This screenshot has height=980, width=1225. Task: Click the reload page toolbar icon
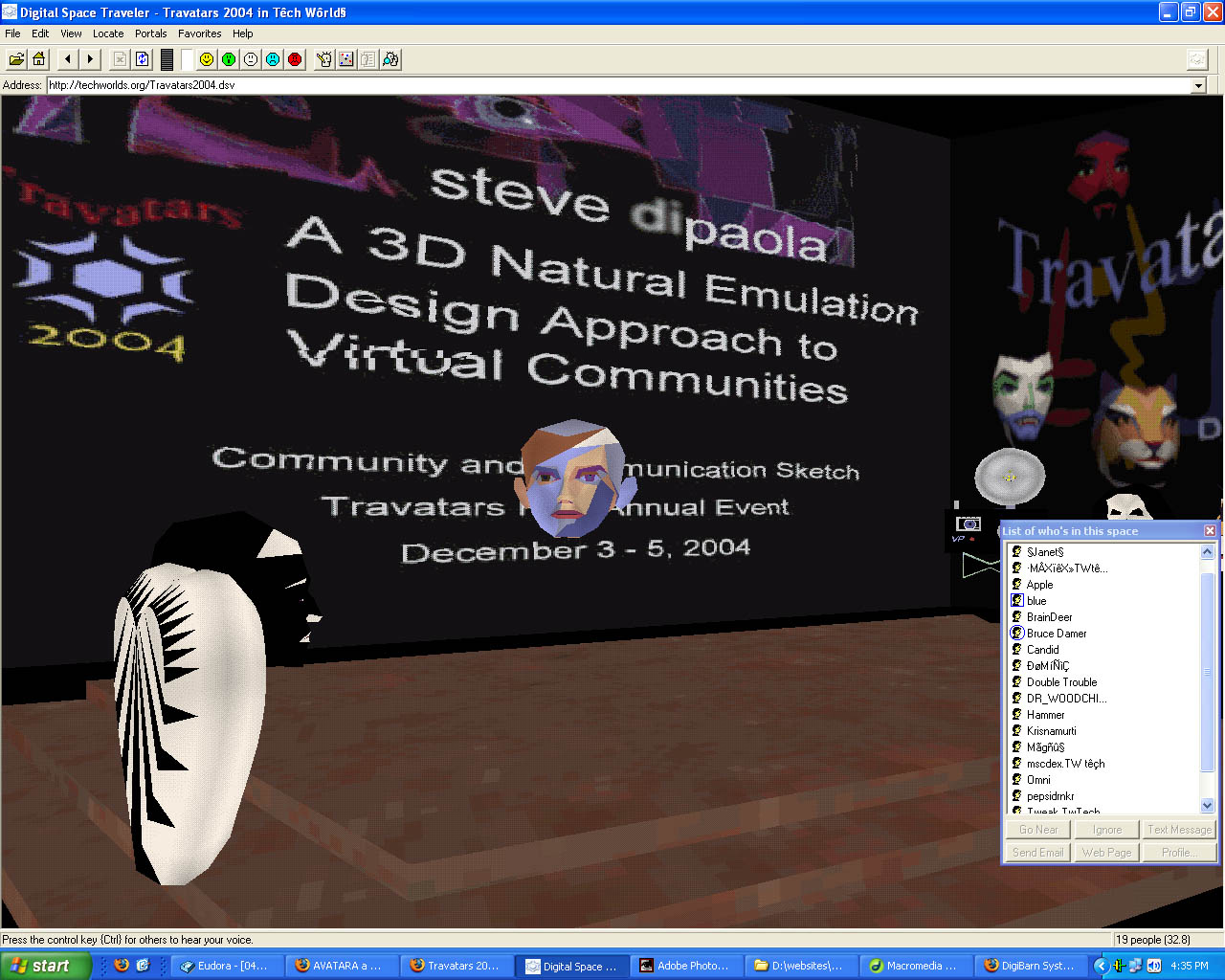pos(143,59)
